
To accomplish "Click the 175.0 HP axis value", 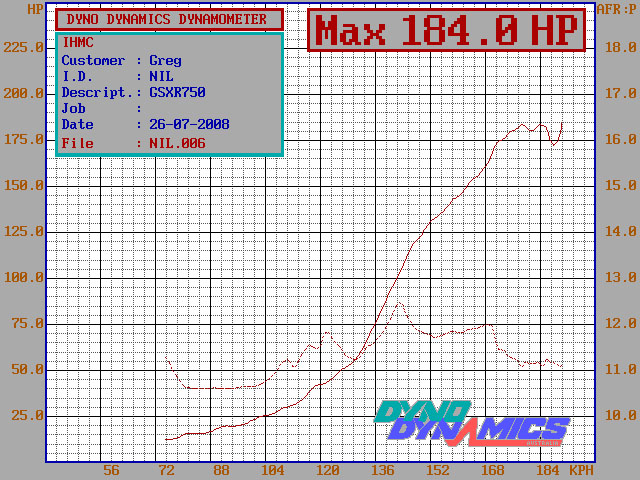I will pyautogui.click(x=24, y=140).
